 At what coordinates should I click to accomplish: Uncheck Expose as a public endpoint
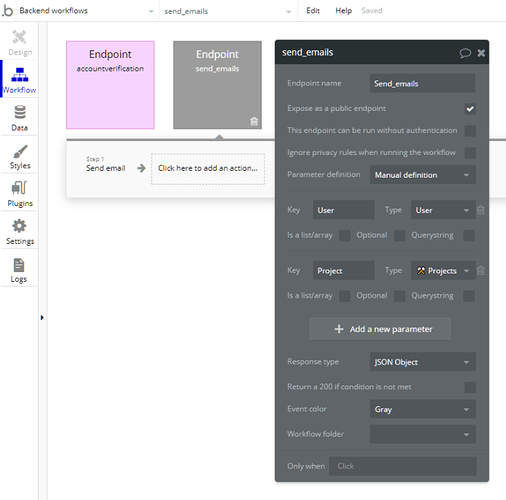[470, 109]
